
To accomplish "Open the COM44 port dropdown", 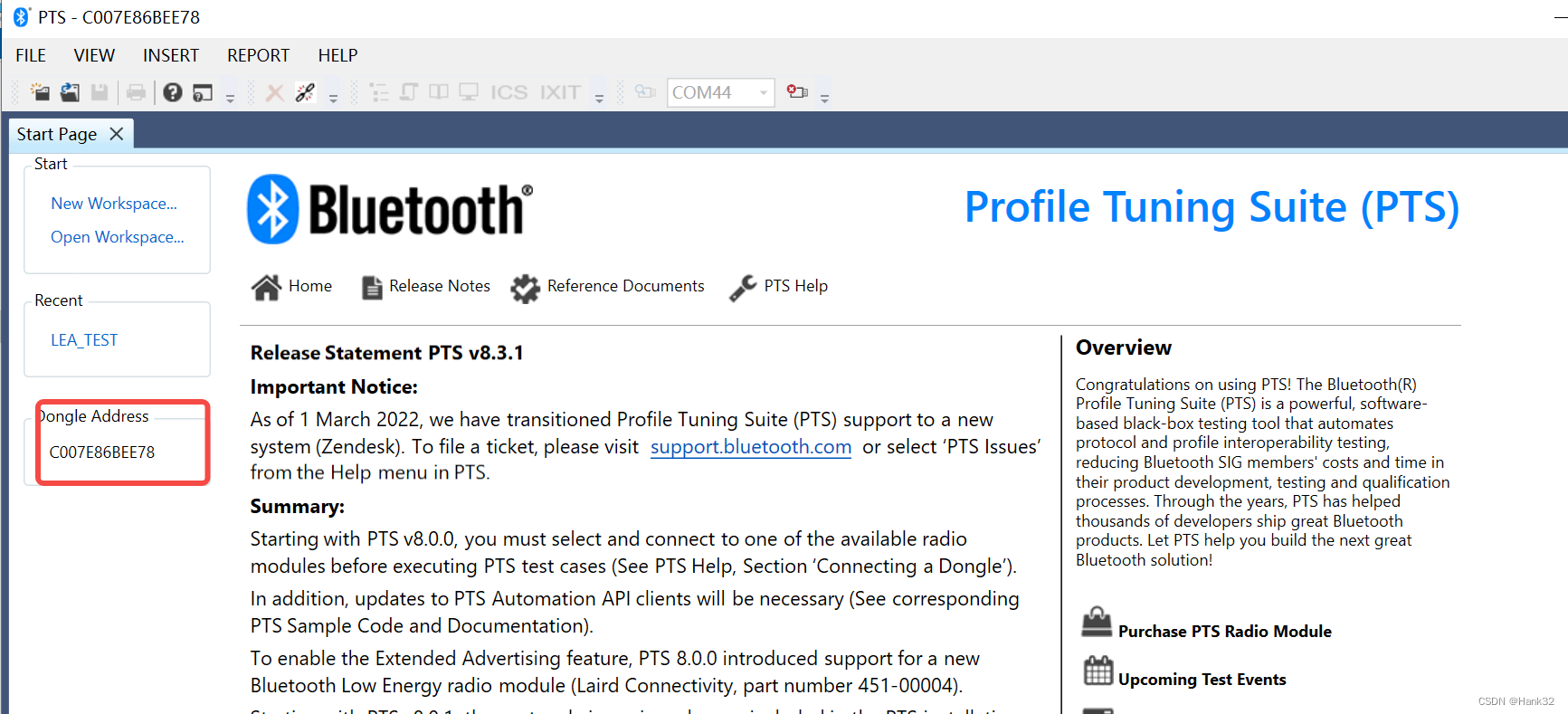I will [764, 92].
